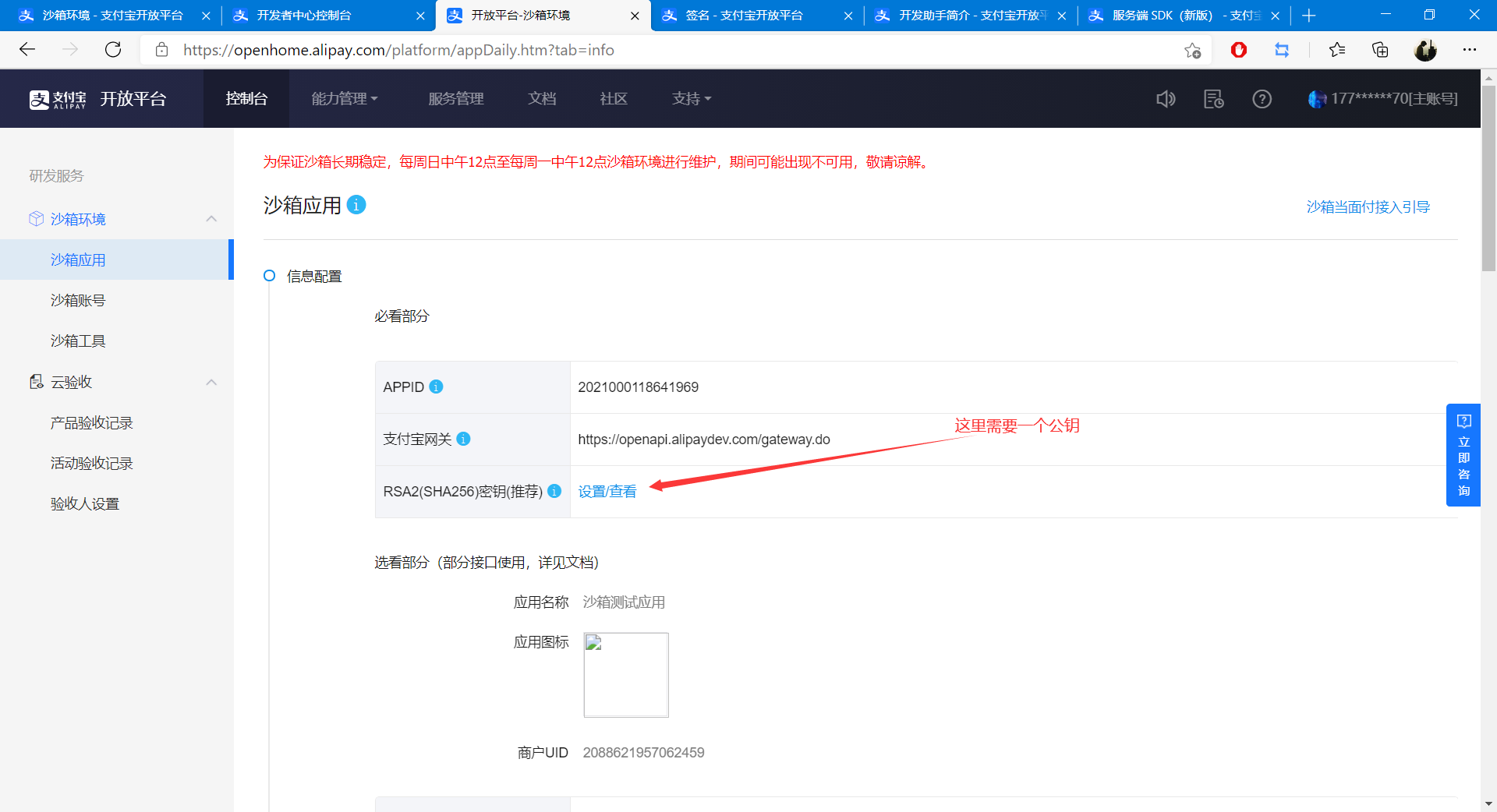Open the 支持 dropdown menu
Viewport: 1497px width, 812px height.
pos(692,99)
